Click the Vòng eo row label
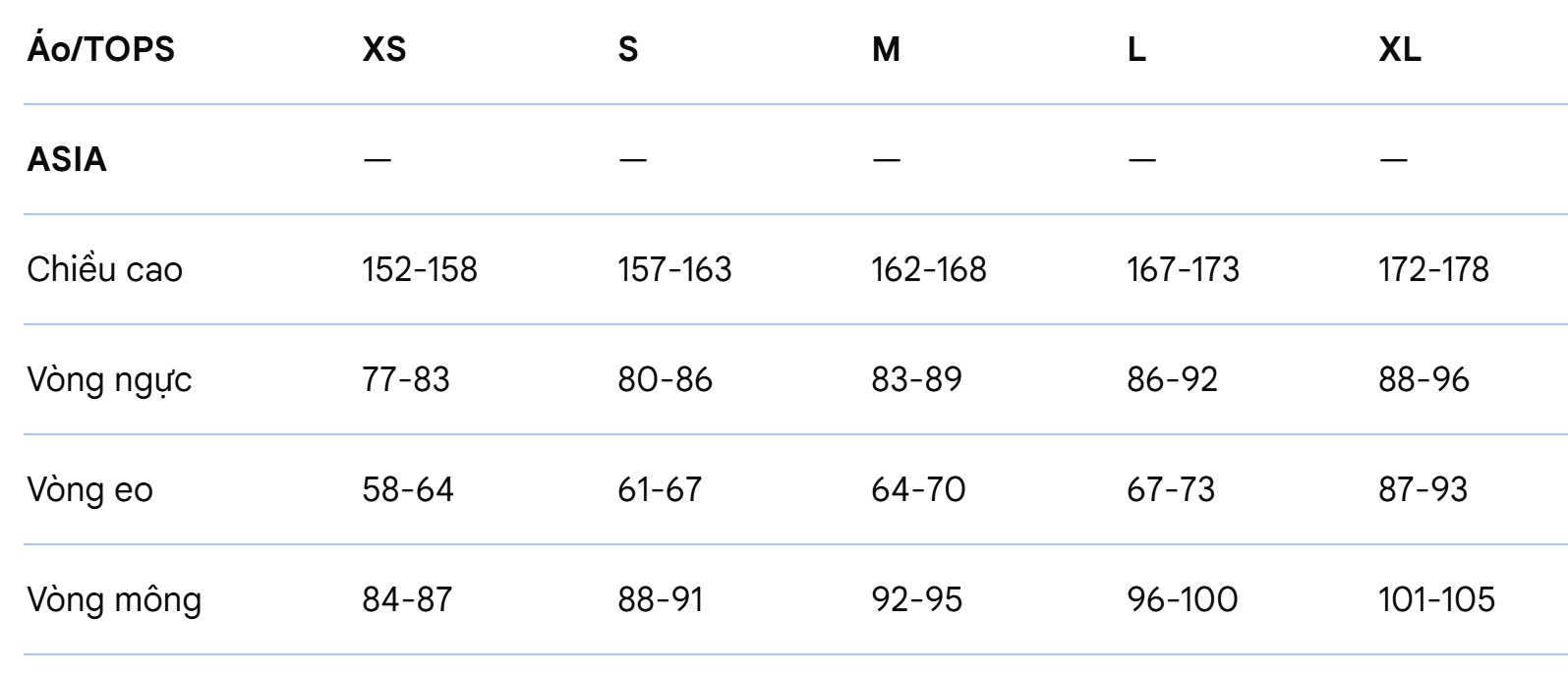 pyautogui.click(x=90, y=489)
